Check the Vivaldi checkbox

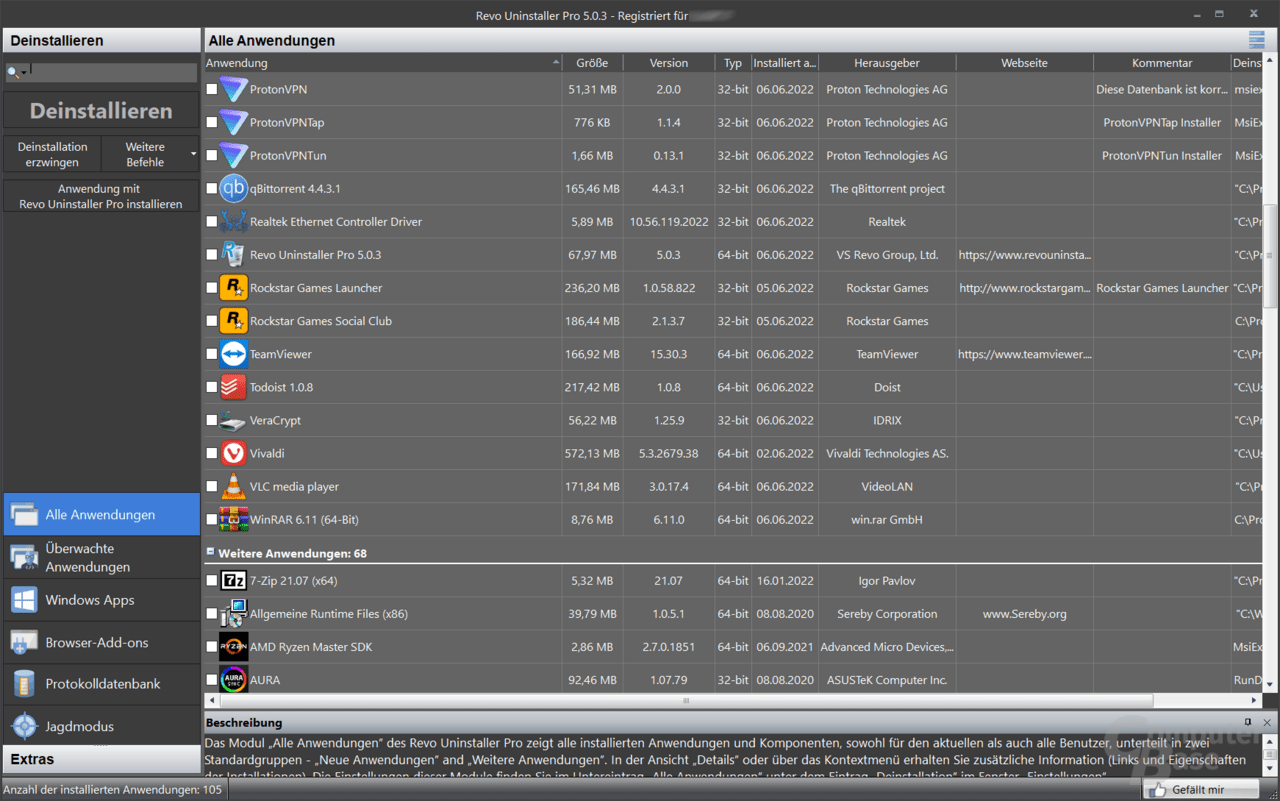point(211,453)
